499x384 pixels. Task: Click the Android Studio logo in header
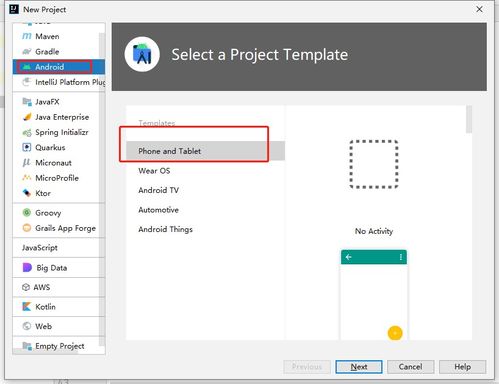coord(142,54)
